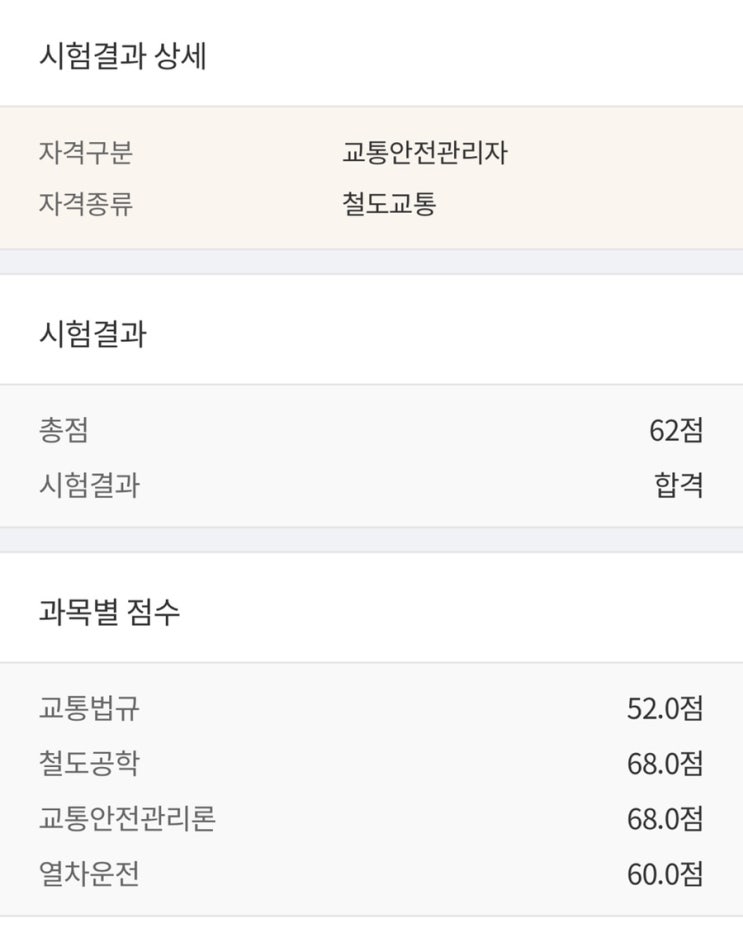This screenshot has width=743, height=928.
Task: Select the 철도공학 subject label
Action: coord(89,764)
